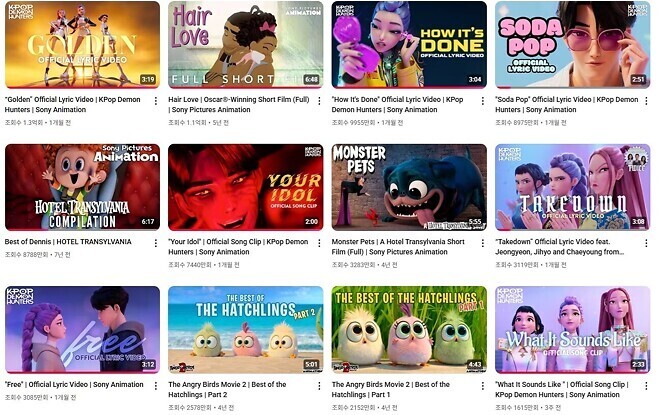This screenshot has height=415, width=660.
Task: Open three-dot menu for Your Idol song clip
Action: (319, 243)
